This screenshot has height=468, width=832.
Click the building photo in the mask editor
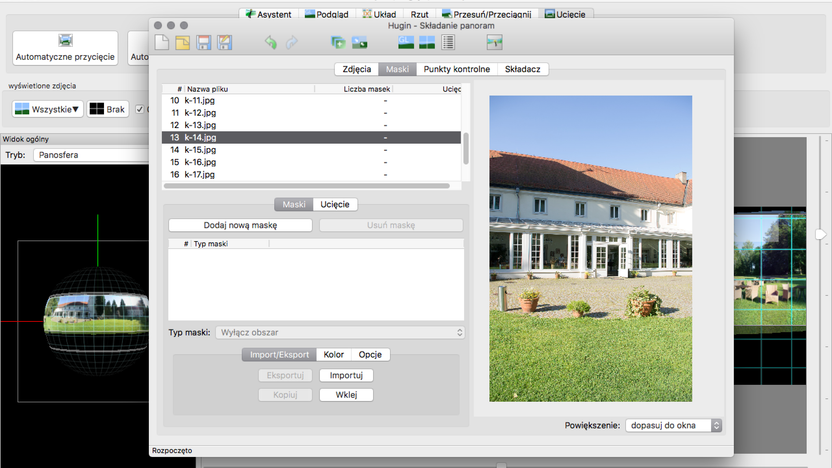point(591,248)
